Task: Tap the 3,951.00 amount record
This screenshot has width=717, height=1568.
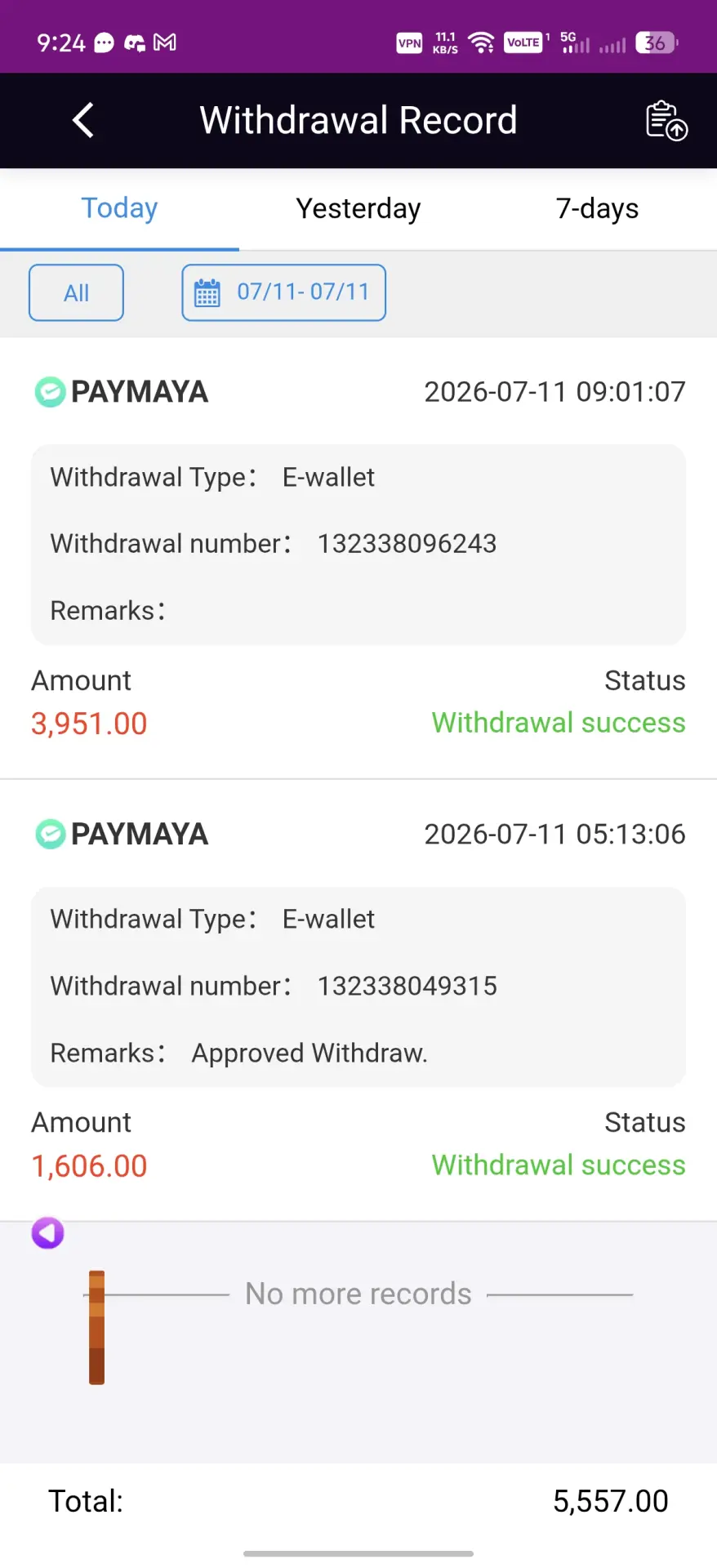Action: tap(89, 724)
